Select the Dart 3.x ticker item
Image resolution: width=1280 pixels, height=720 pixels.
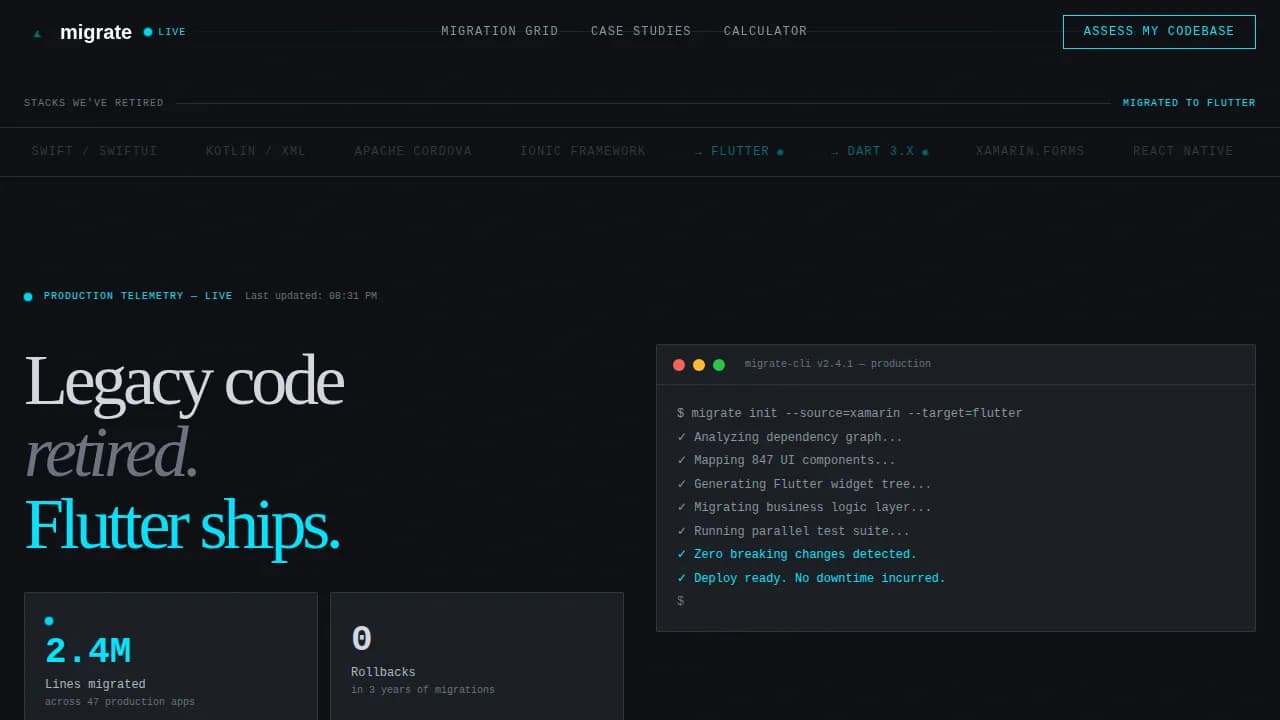(880, 152)
